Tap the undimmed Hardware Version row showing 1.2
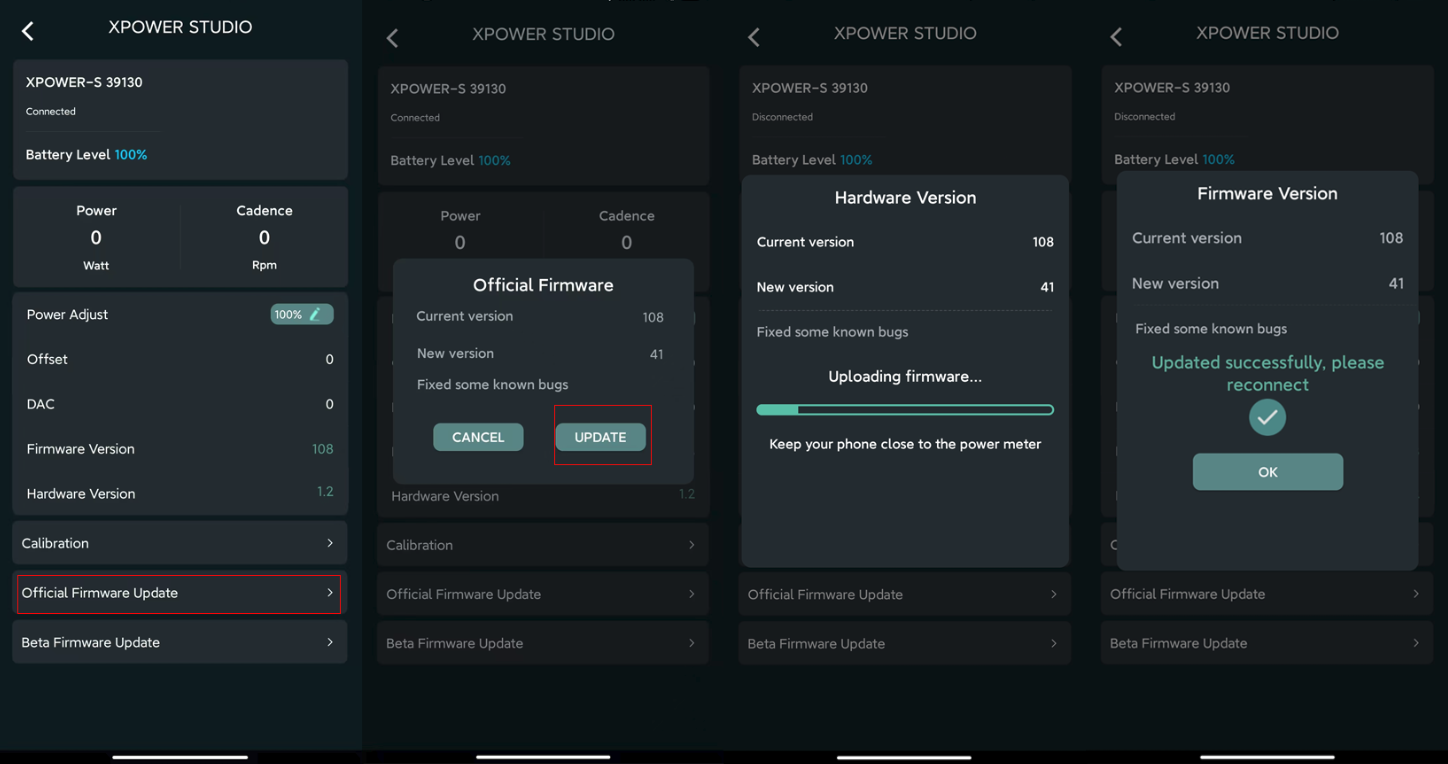Viewport: 1448px width, 764px height. tap(180, 494)
